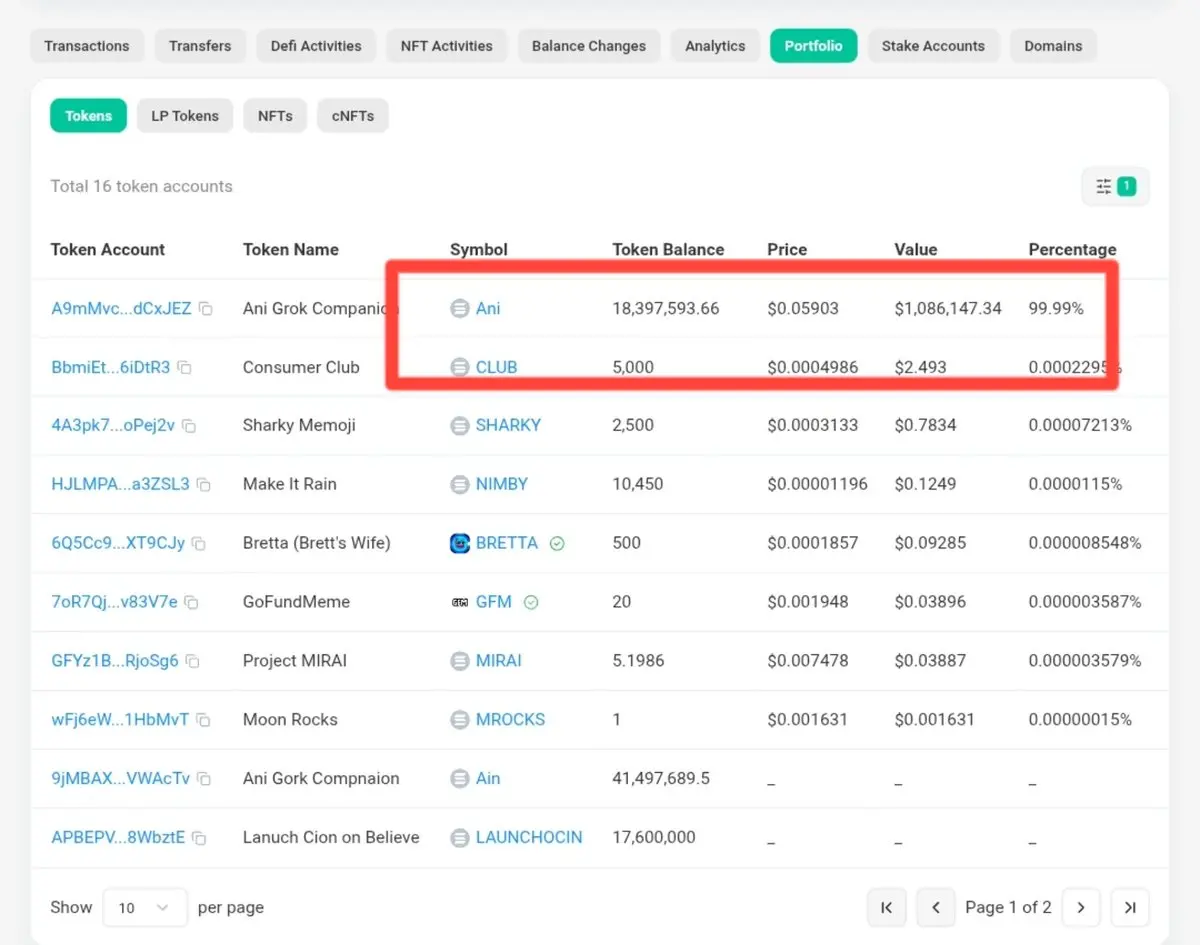This screenshot has height=945, width=1200.
Task: Copy the A9mMvc...dCxJEZ token account address
Action: 205,309
